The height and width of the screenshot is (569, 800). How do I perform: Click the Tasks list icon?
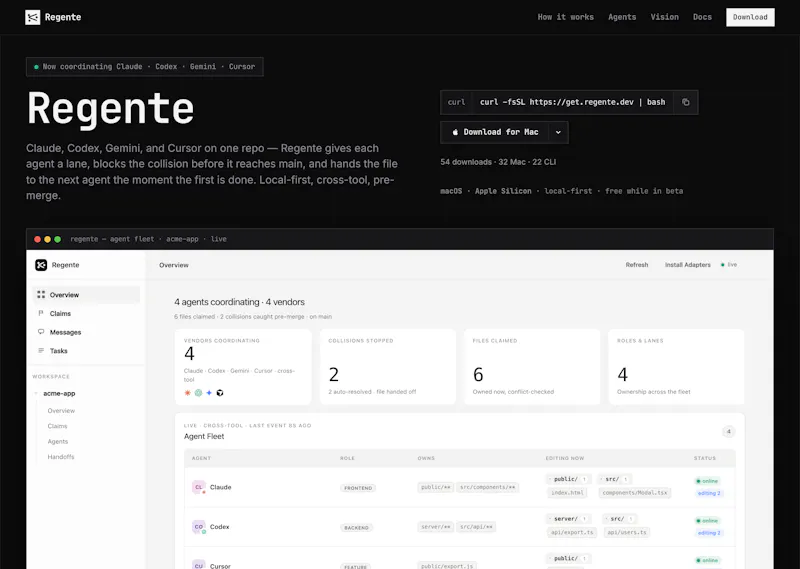click(41, 350)
